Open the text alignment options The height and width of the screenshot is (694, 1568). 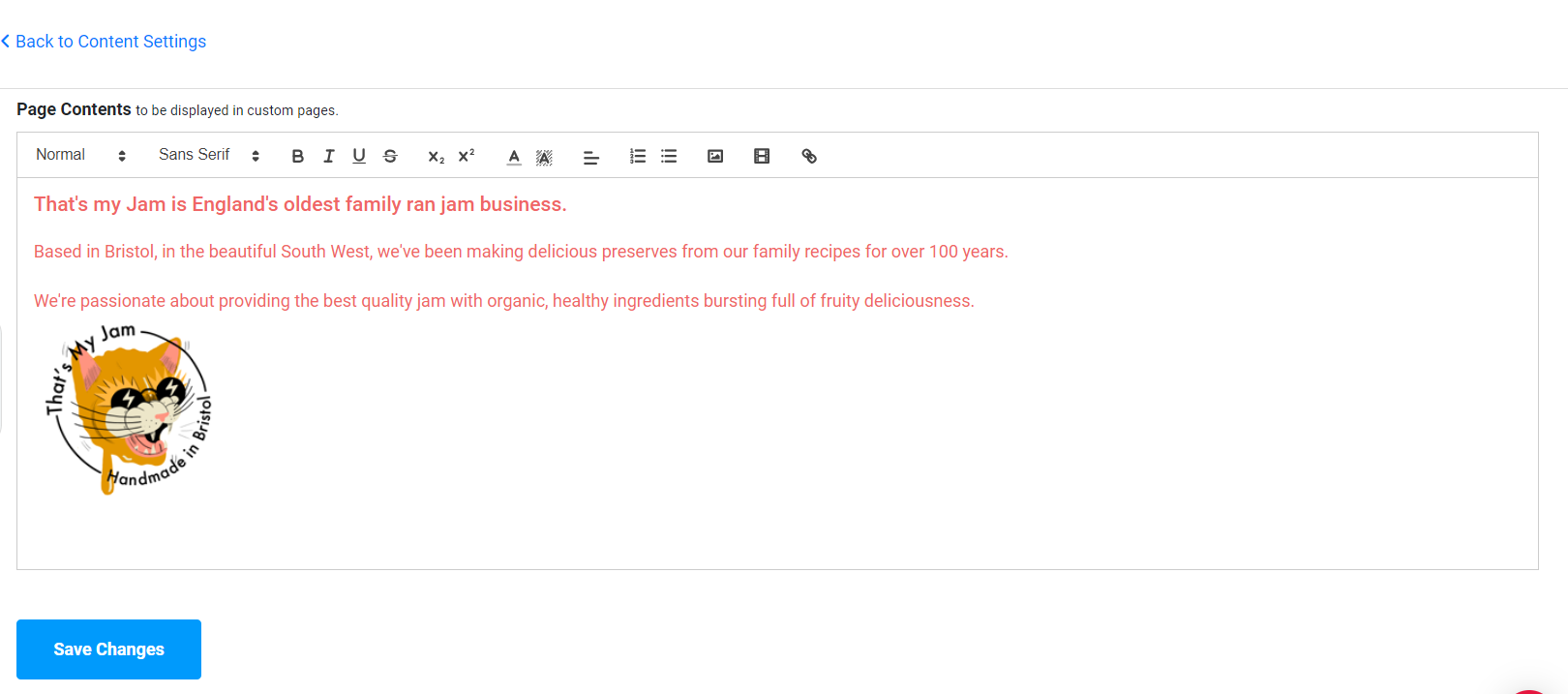591,156
